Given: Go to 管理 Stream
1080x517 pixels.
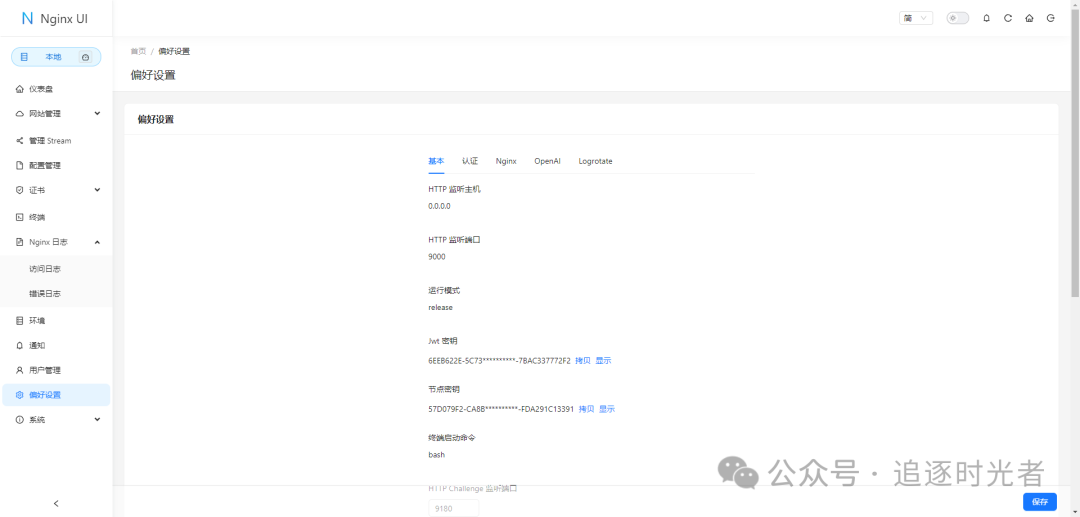Looking at the screenshot, I should pos(56,140).
